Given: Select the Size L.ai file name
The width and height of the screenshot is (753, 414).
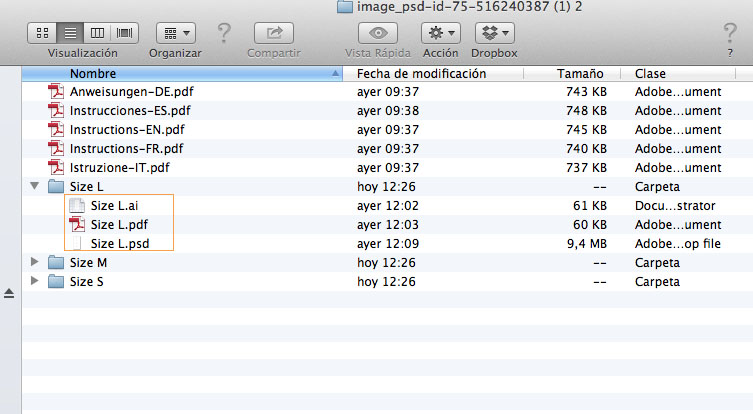Looking at the screenshot, I should (x=114, y=206).
